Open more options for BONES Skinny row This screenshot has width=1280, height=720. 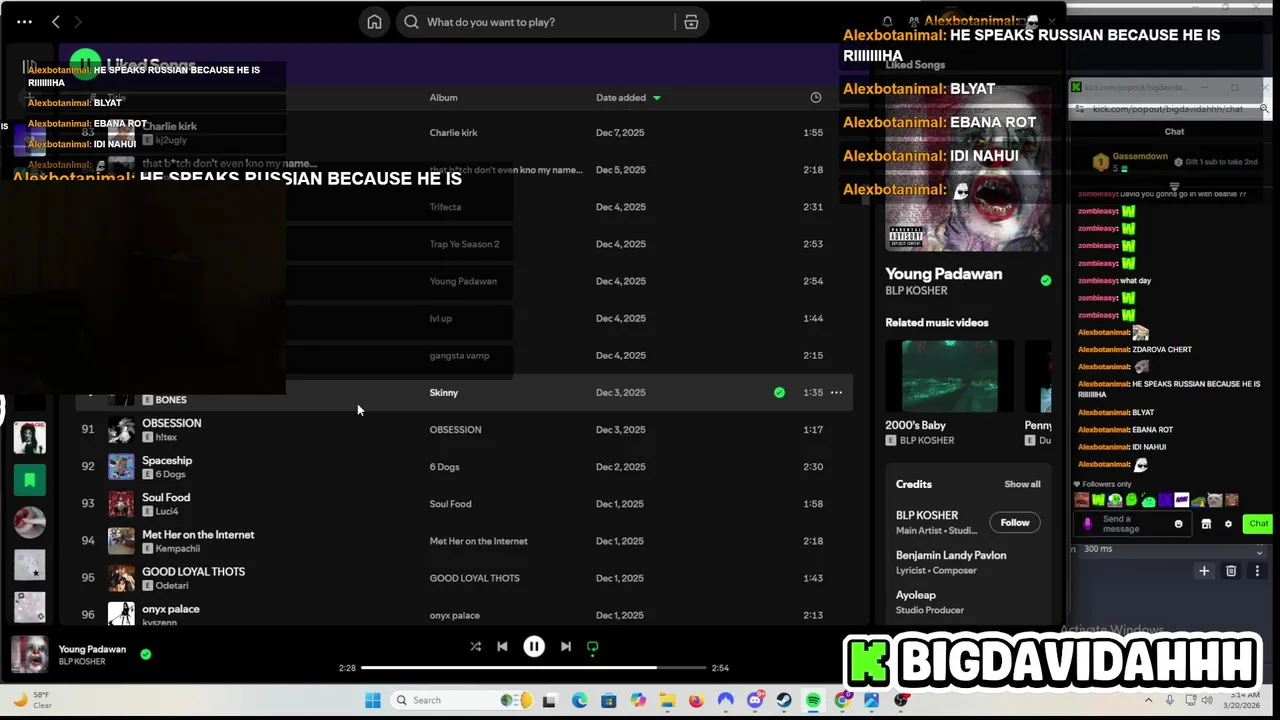(836, 393)
